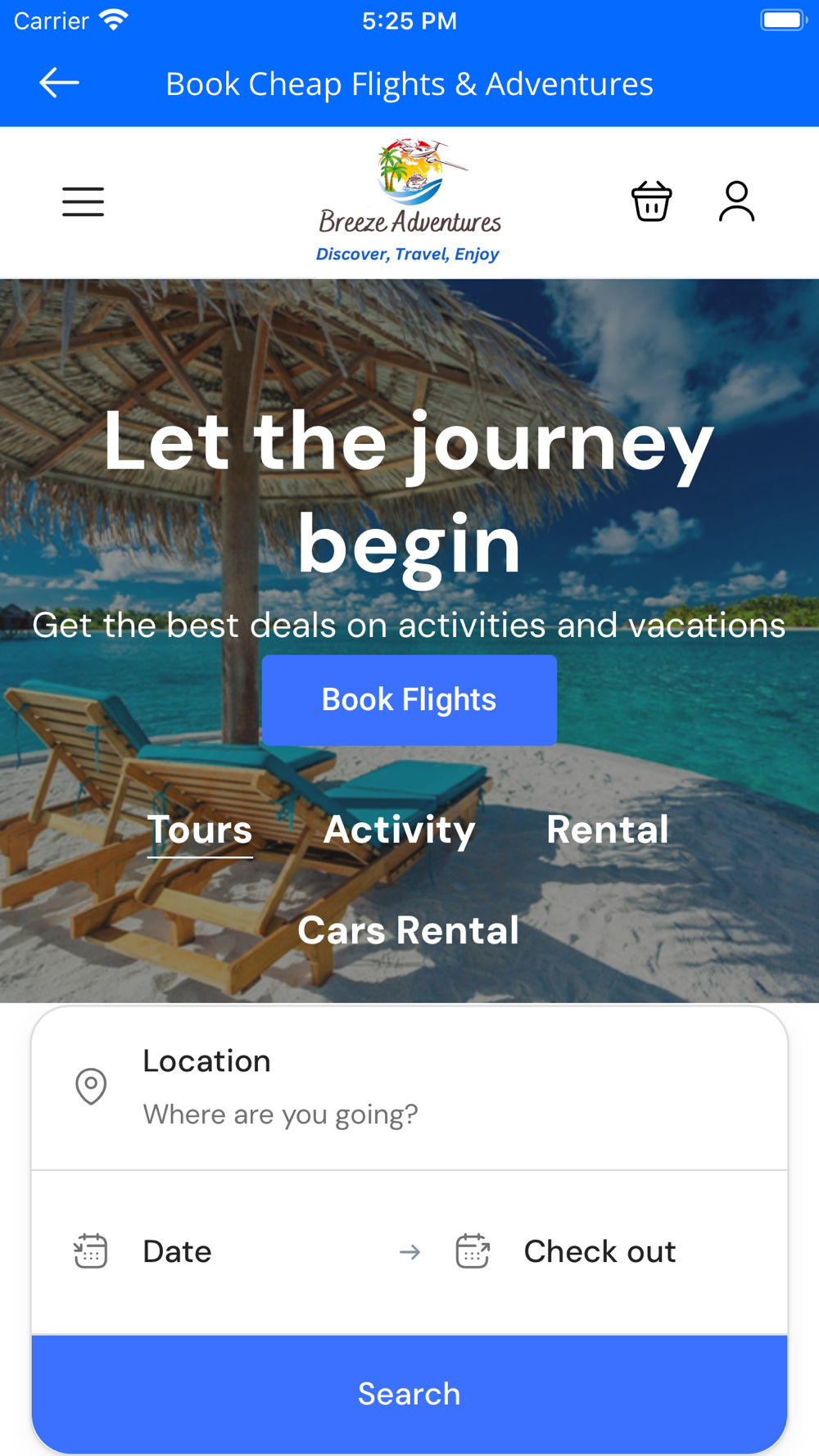Tap the Wi-Fi status icon
The image size is (819, 1456).
tap(114, 20)
